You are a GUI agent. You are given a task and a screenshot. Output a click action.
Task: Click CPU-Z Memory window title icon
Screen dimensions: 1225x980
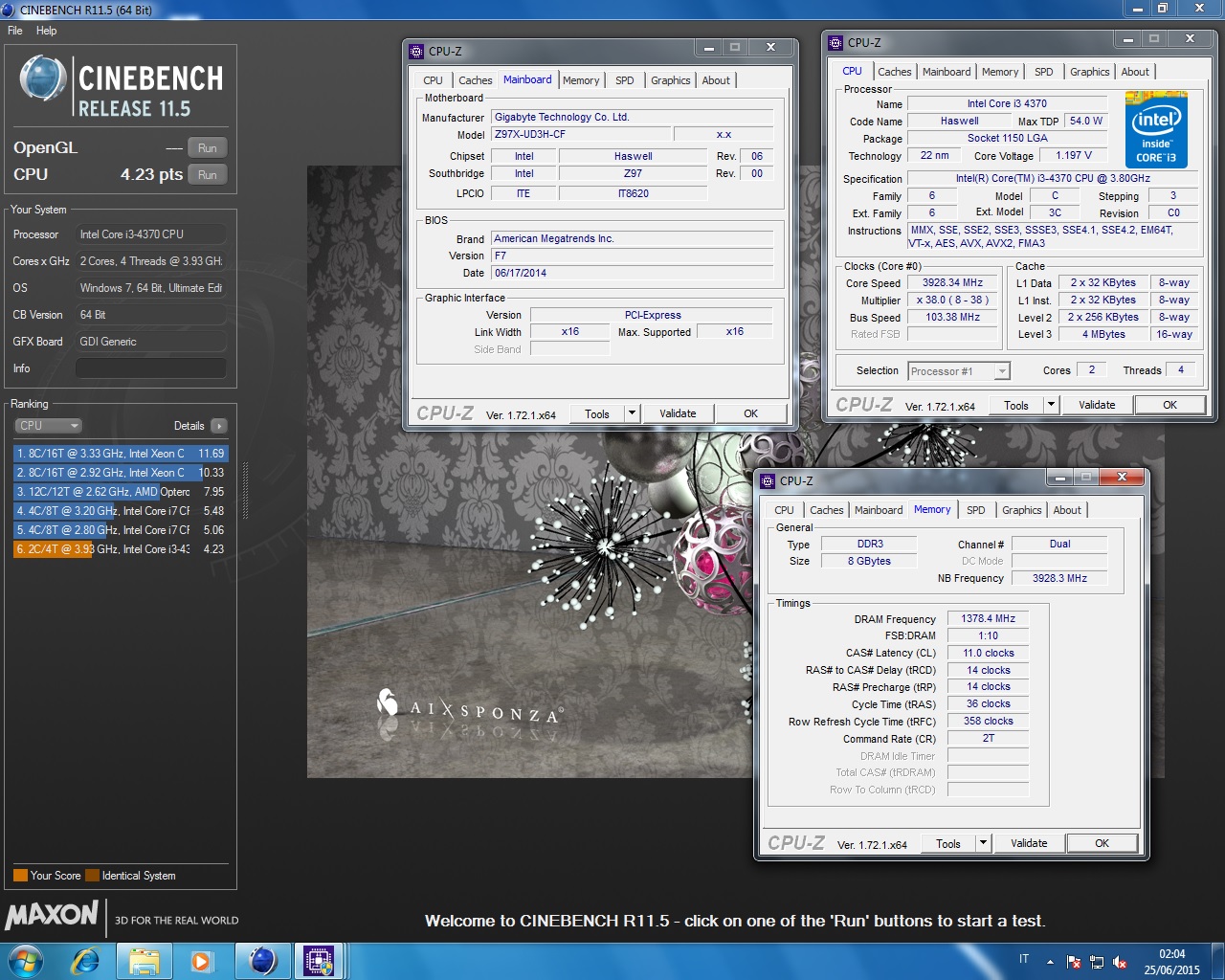[x=768, y=481]
